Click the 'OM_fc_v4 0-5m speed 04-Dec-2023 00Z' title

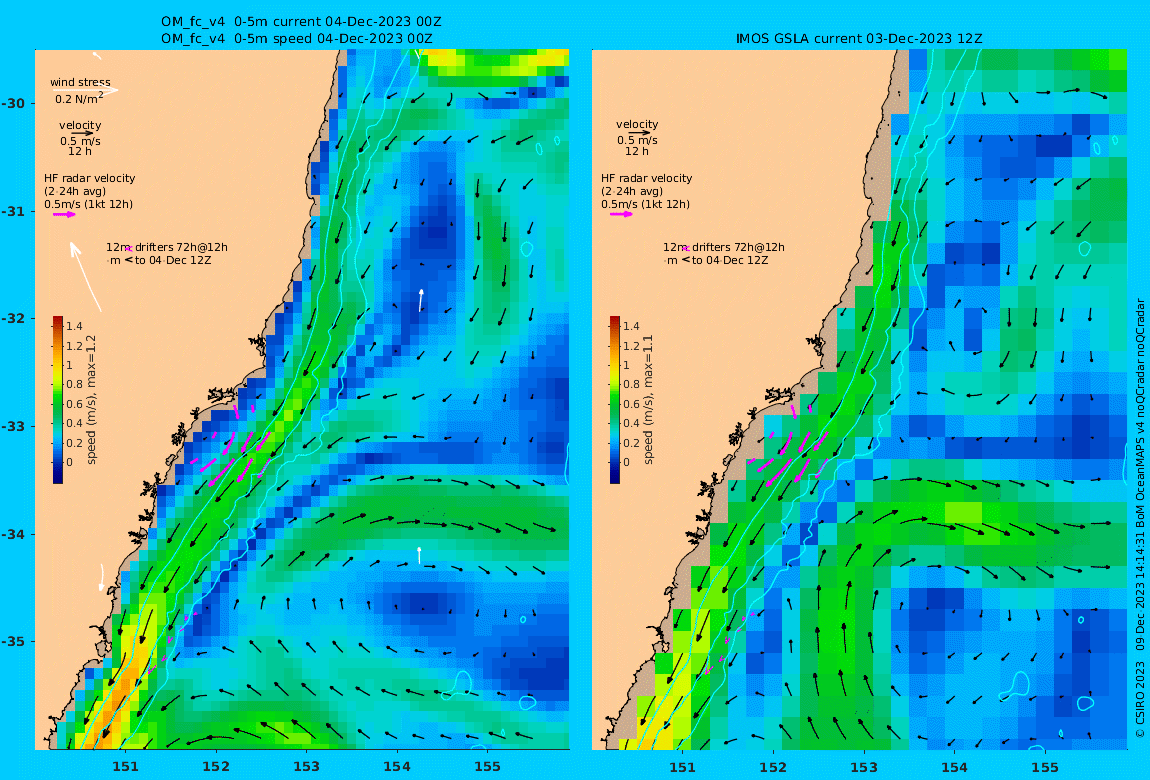297,39
